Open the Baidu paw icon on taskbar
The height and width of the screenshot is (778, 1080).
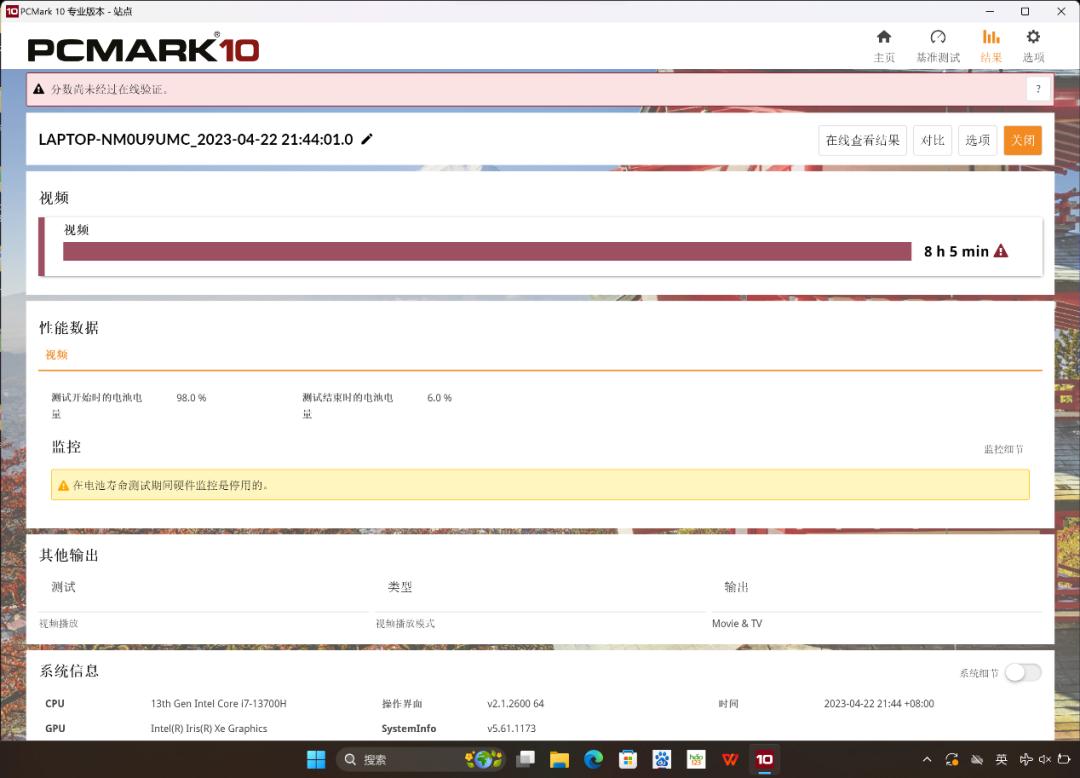(x=661, y=759)
